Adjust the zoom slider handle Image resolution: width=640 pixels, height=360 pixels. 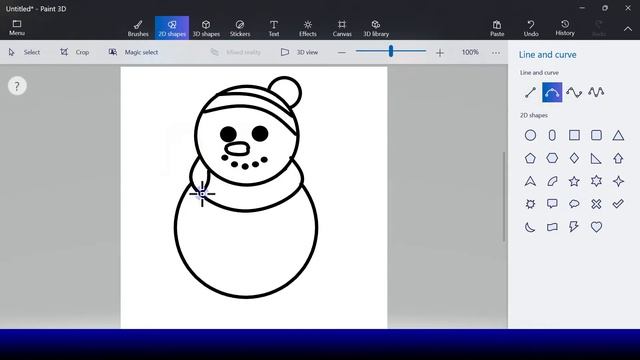point(391,51)
